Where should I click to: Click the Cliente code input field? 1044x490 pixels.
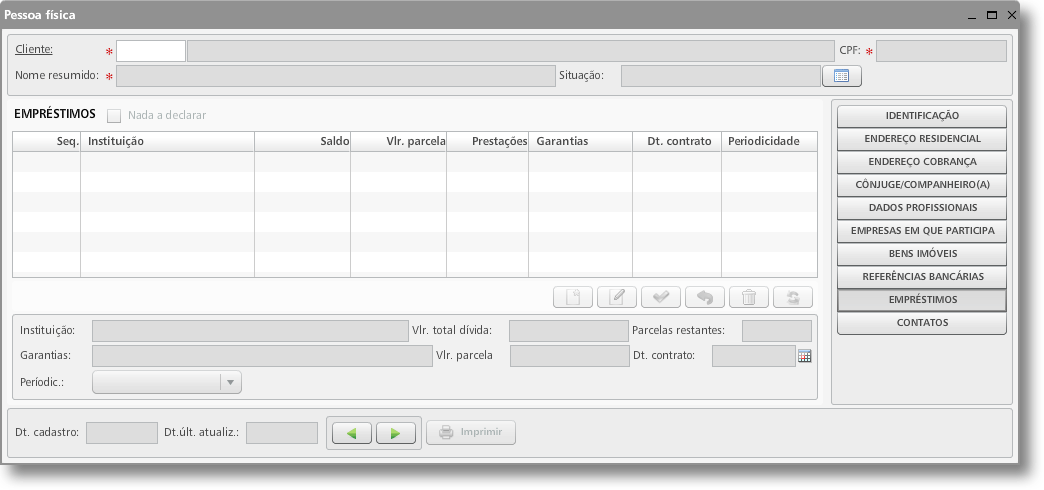[x=150, y=51]
